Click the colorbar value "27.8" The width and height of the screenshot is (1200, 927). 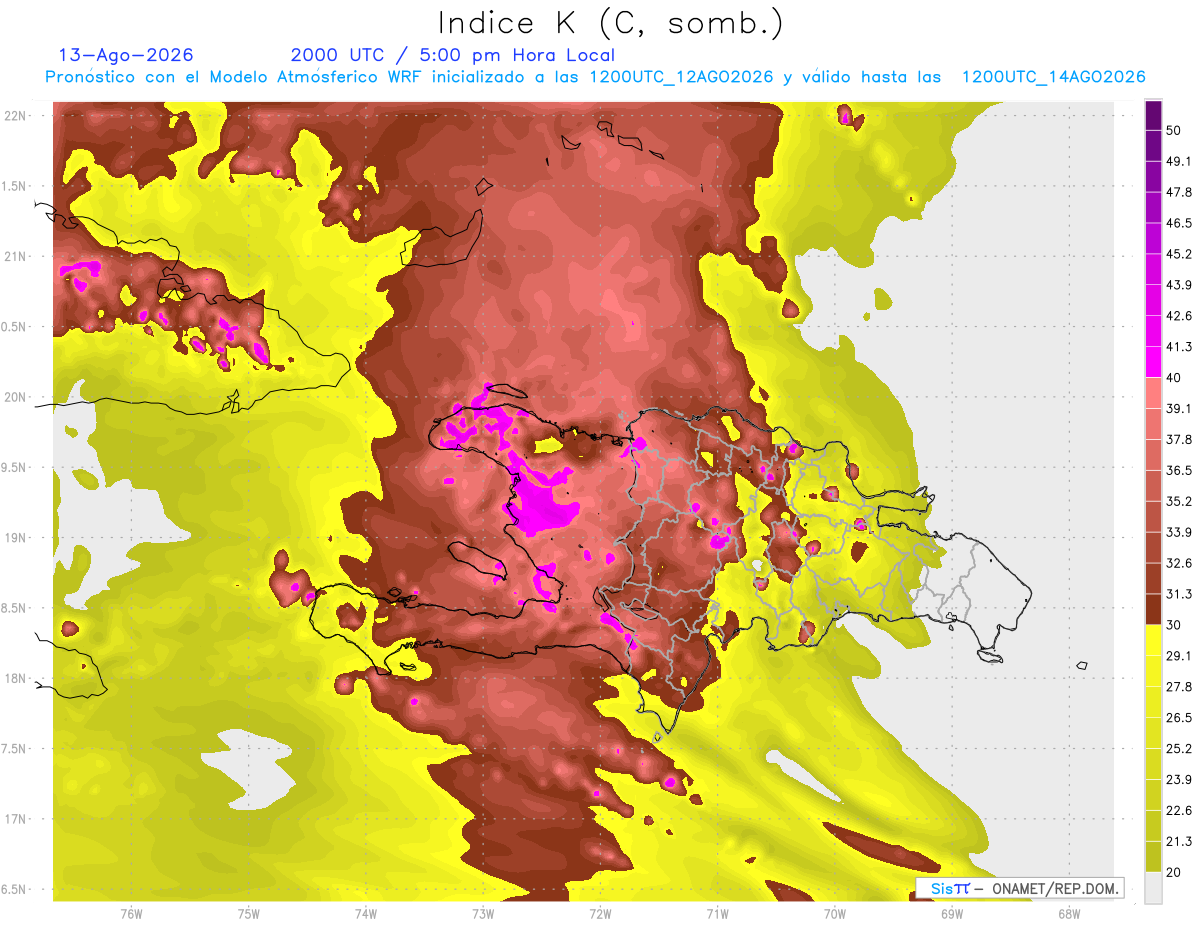1179,686
